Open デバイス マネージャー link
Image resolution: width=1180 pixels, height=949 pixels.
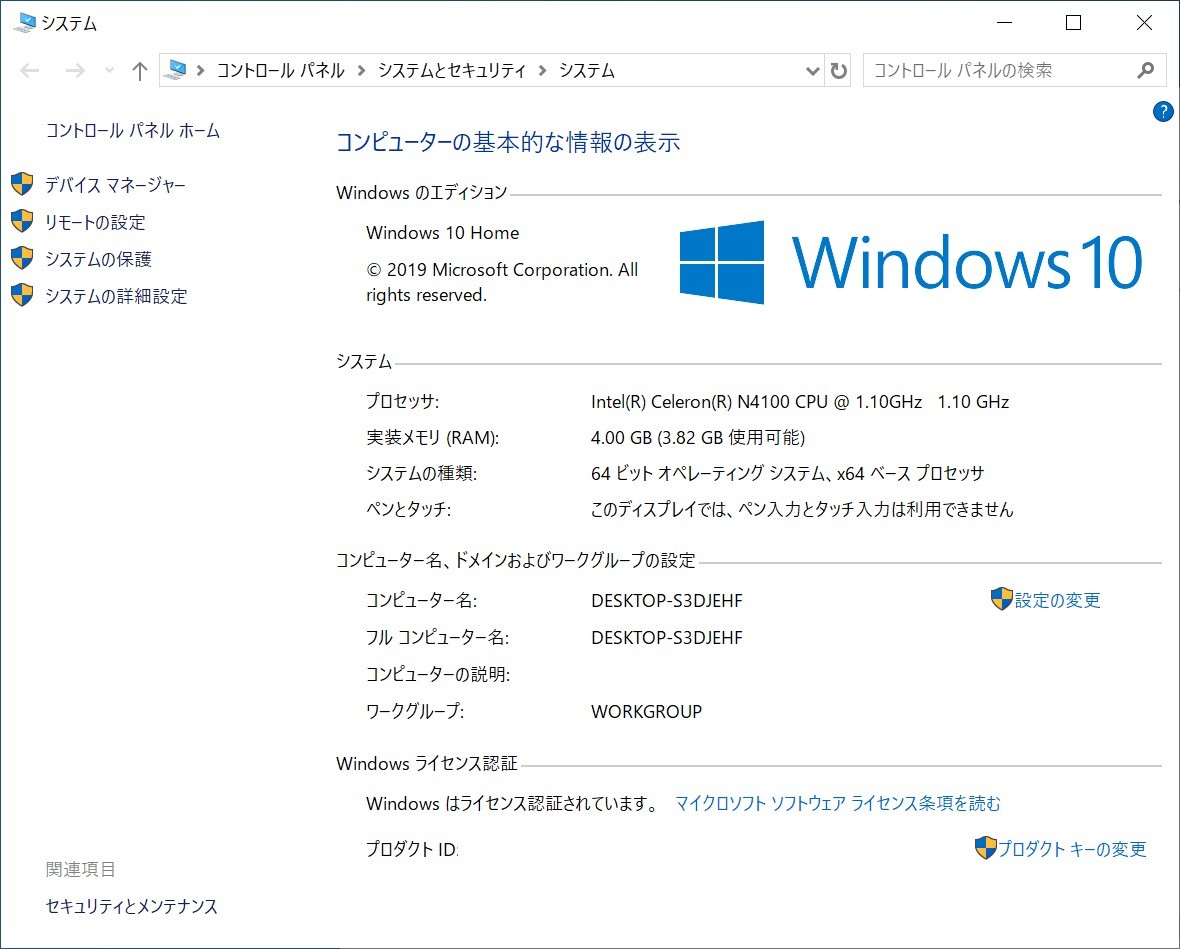(x=115, y=185)
